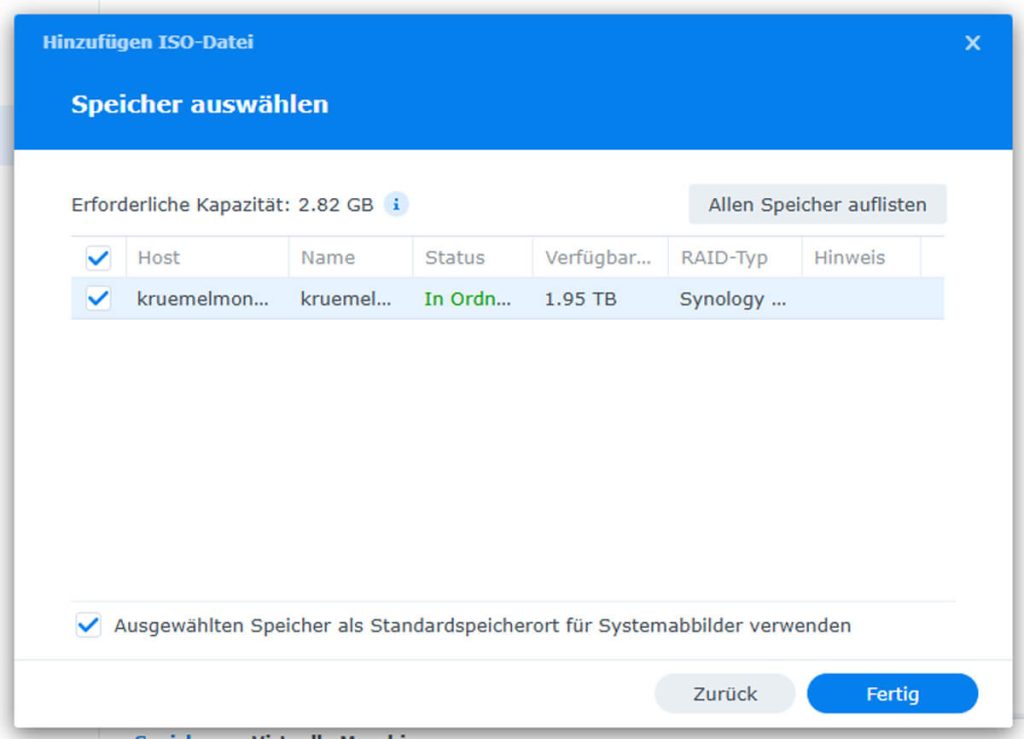Click the Hinweis column header
Image resolution: width=1024 pixels, height=739 pixels.
pos(849,258)
